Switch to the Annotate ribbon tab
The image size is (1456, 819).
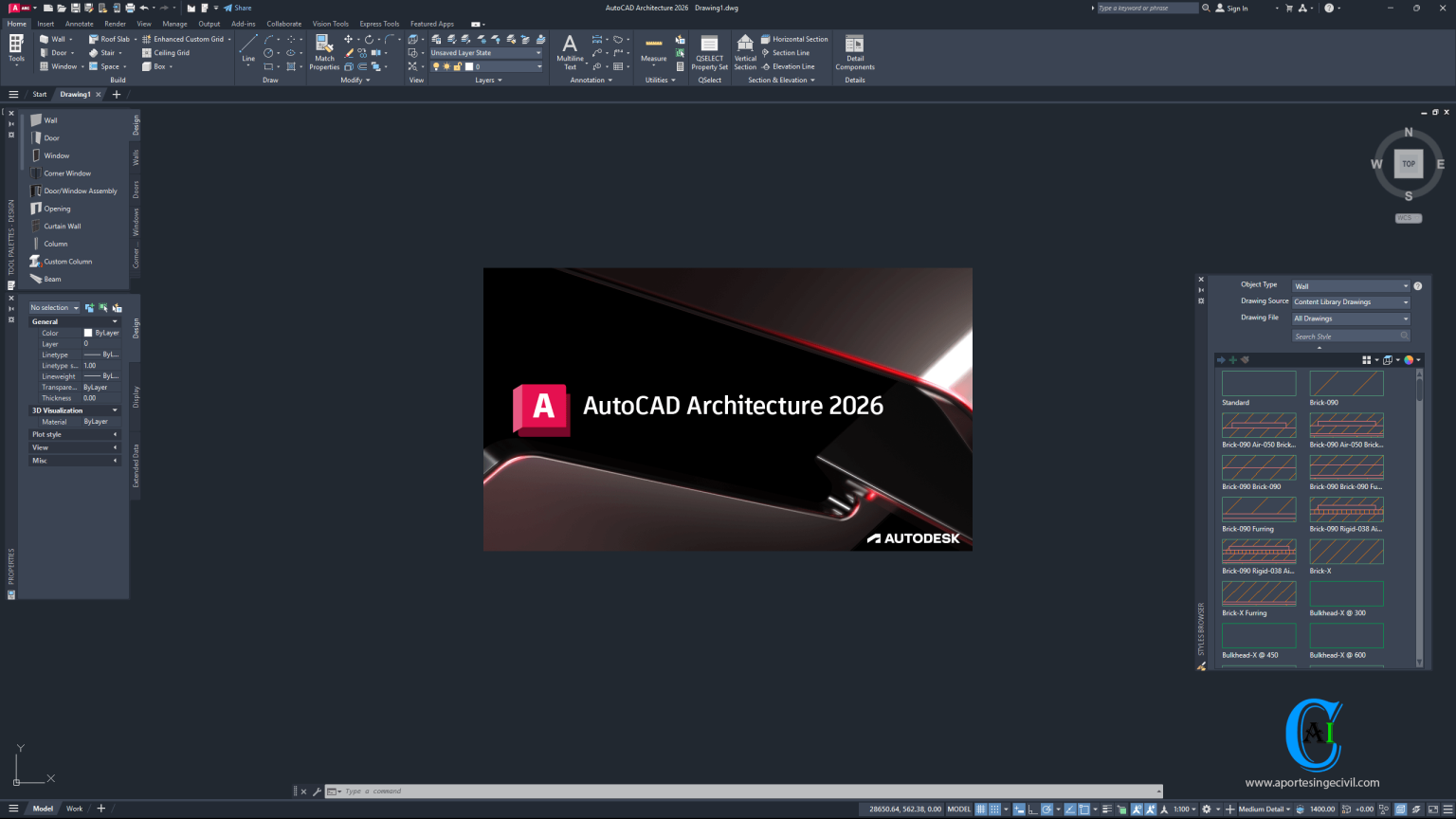tap(79, 24)
